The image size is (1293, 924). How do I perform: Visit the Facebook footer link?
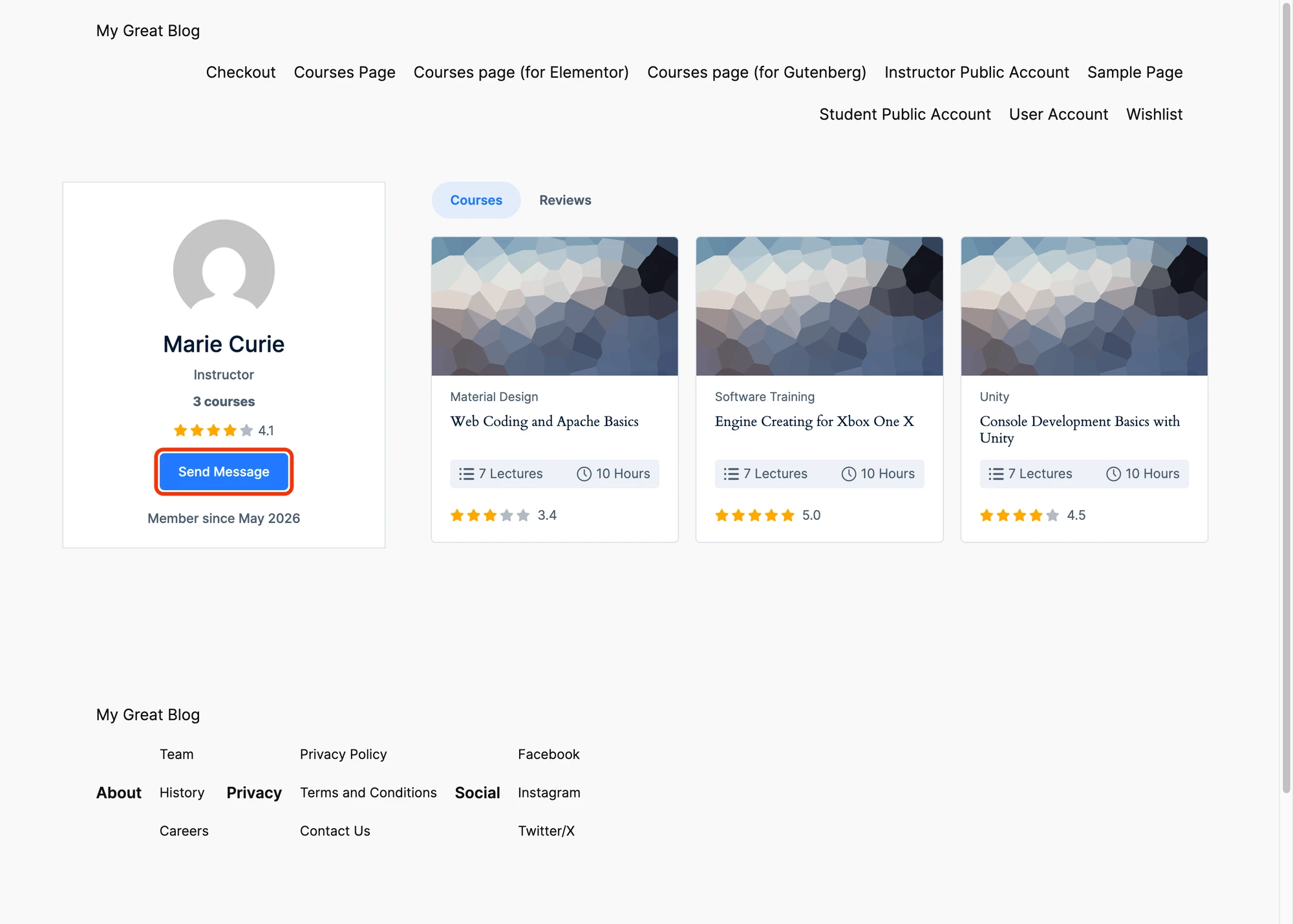(549, 755)
